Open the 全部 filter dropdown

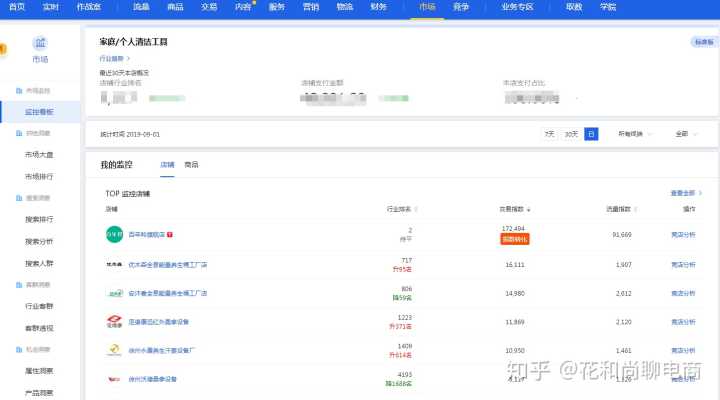point(686,133)
